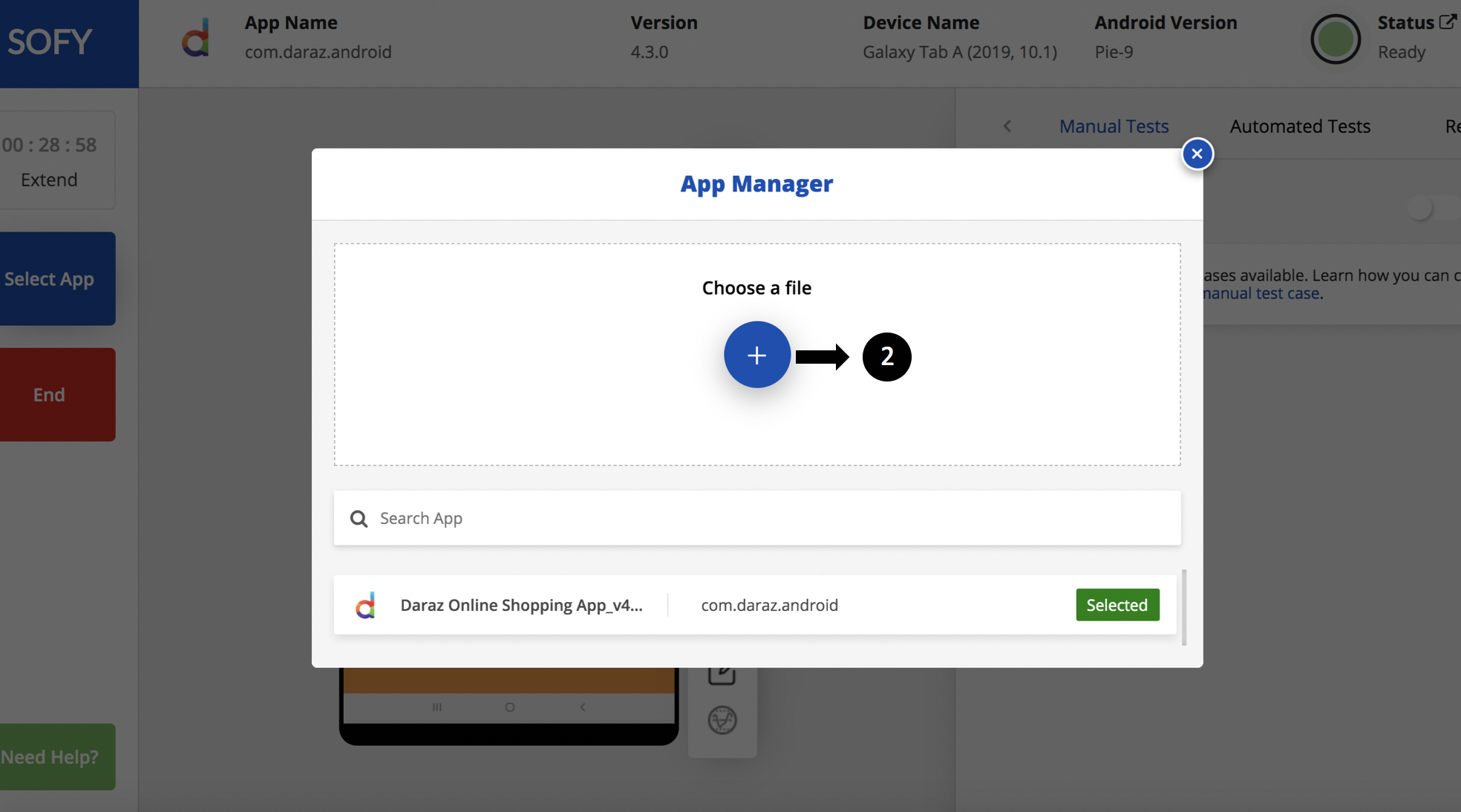
Task: Switch to Manual Tests tab
Action: click(x=1114, y=126)
